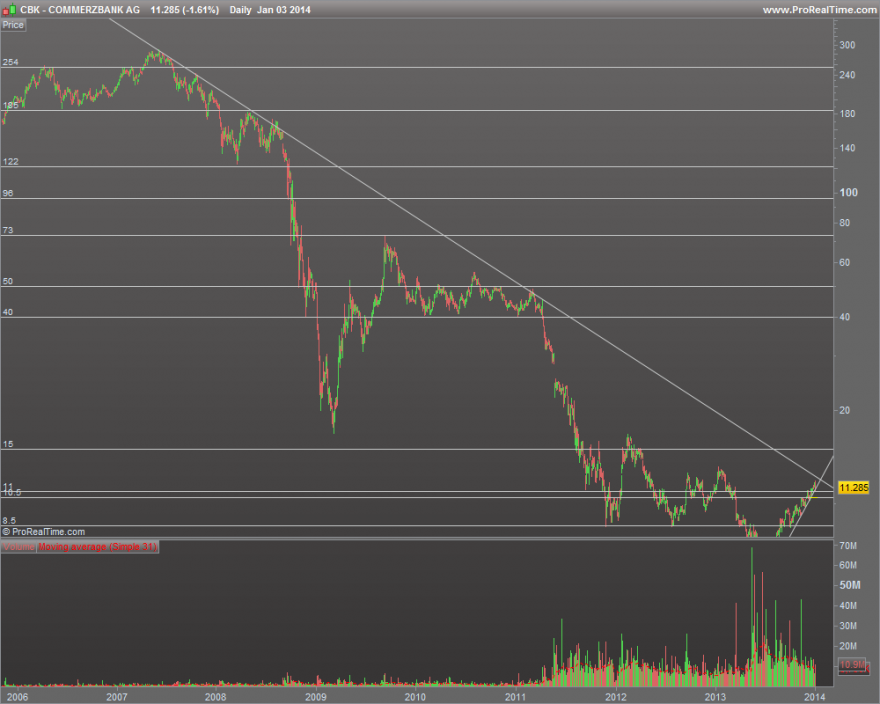Click the bold 50M mark on the volume scale
The width and height of the screenshot is (880, 704).
click(850, 585)
